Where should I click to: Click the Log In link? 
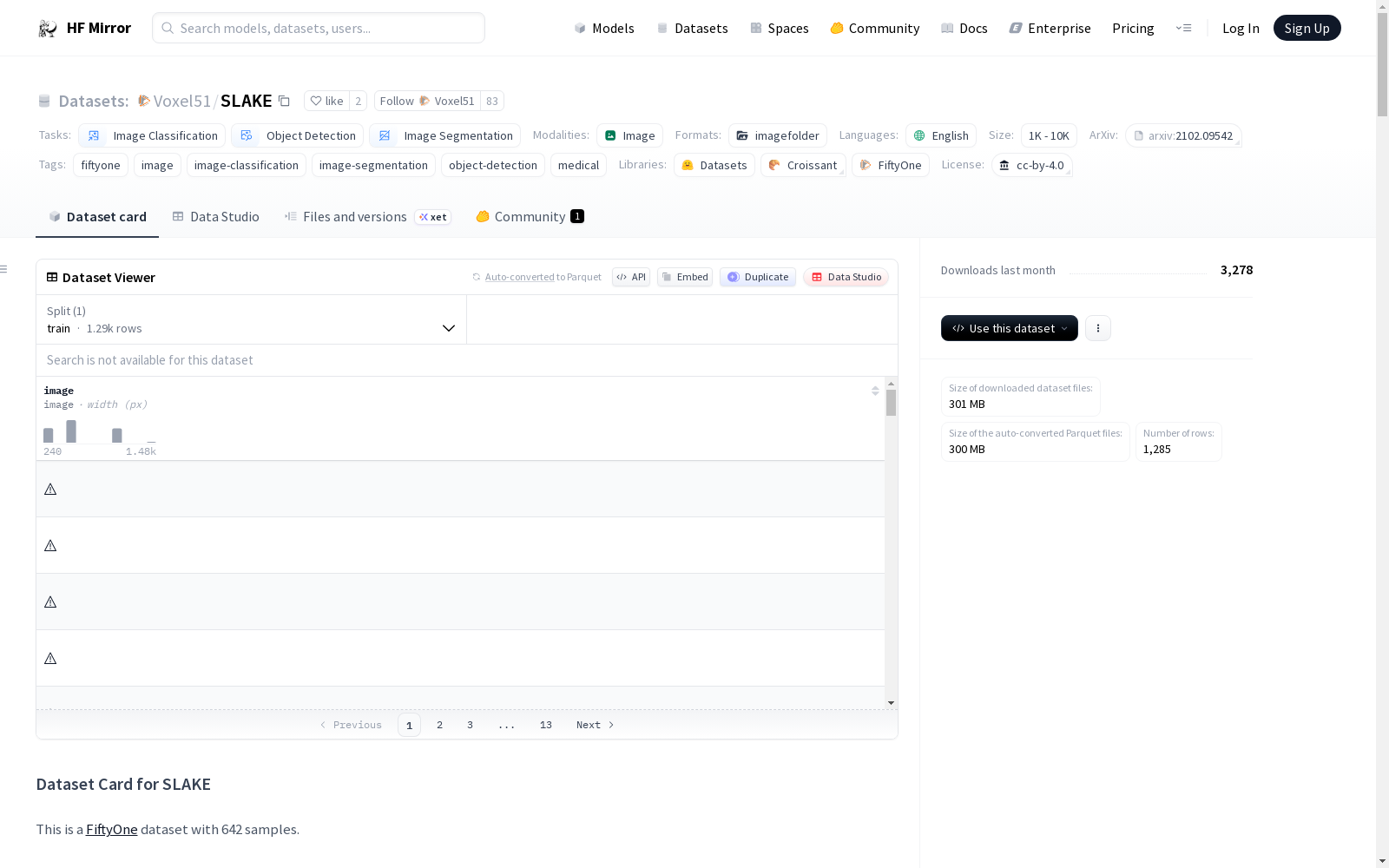click(x=1241, y=28)
